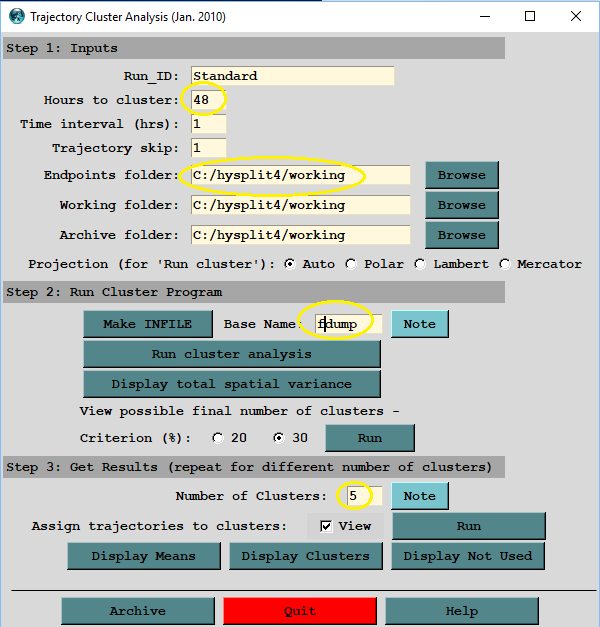Open the Note beside Base Name
Screen dimensions: 600x627
point(419,324)
